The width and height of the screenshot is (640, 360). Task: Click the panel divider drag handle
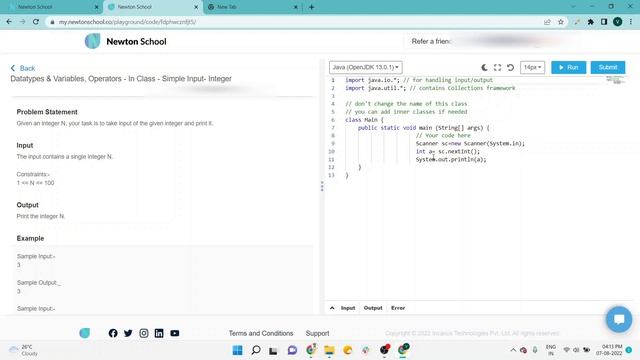tap(322, 186)
